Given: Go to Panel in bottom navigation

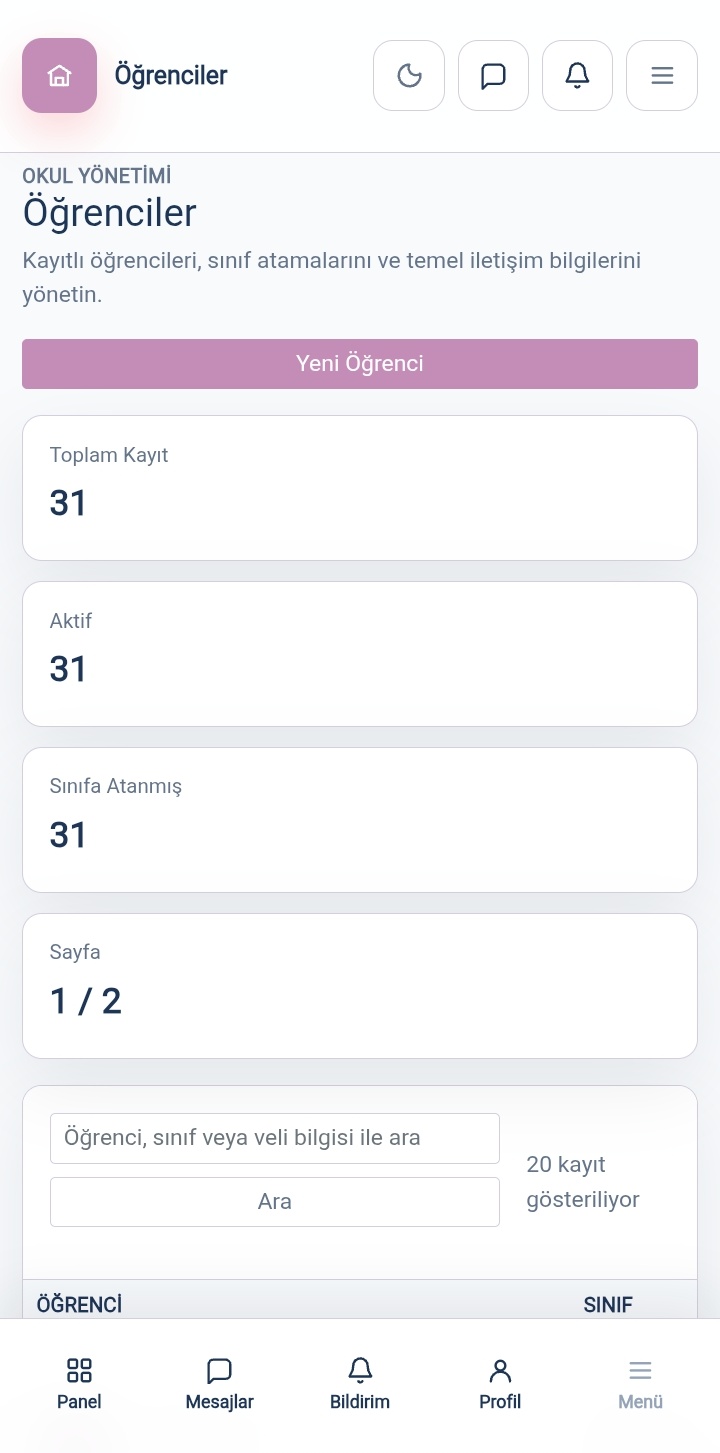Looking at the screenshot, I should pyautogui.click(x=79, y=1385).
